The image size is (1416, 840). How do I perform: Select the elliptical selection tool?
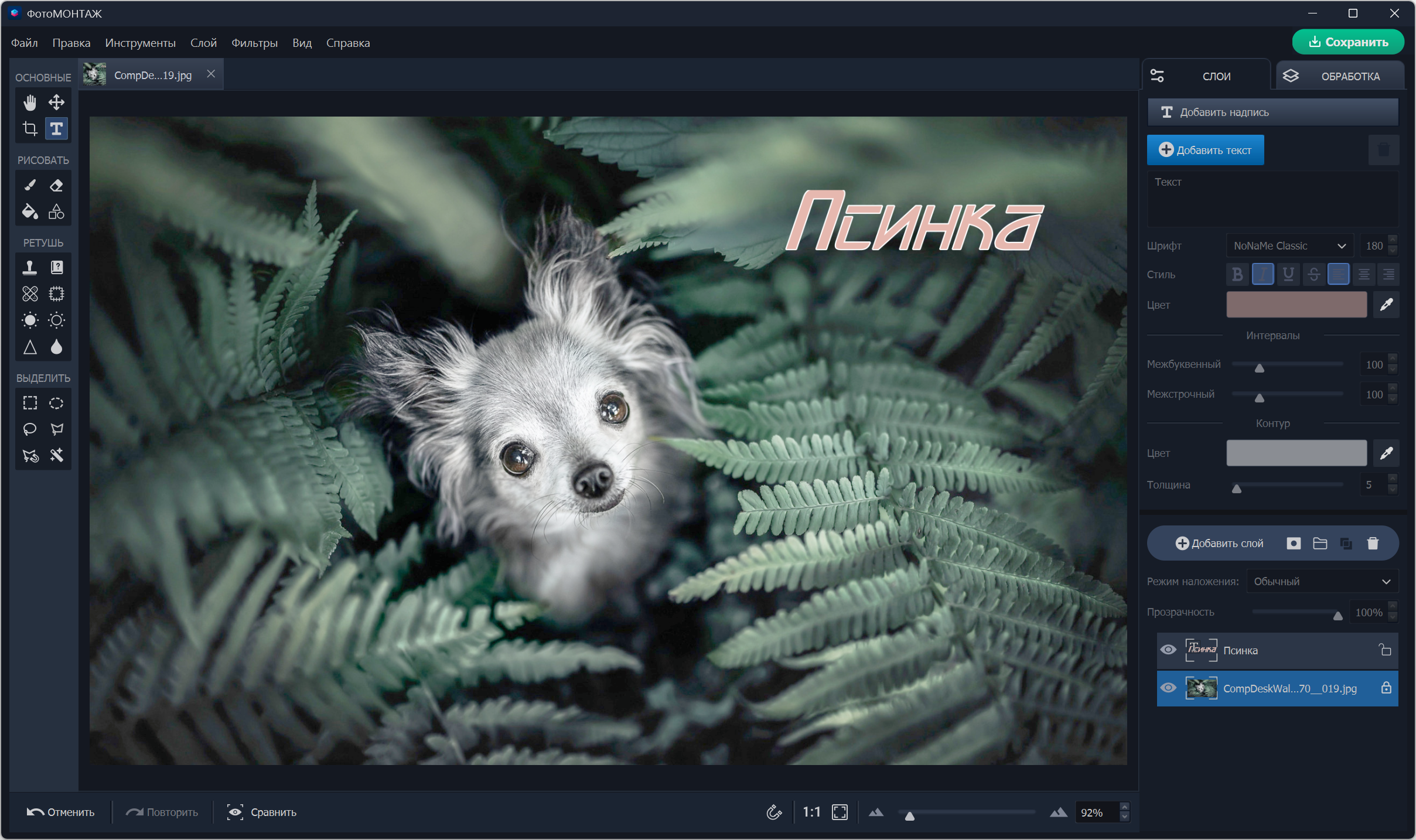(x=56, y=403)
